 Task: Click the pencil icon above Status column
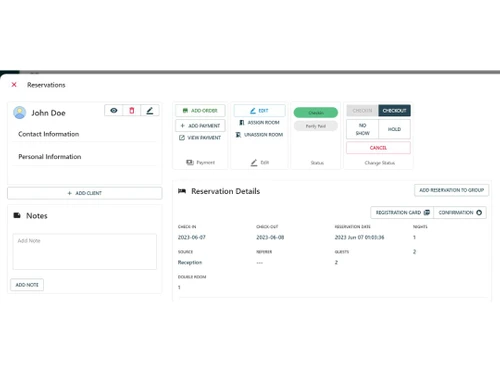pyautogui.click(x=254, y=162)
